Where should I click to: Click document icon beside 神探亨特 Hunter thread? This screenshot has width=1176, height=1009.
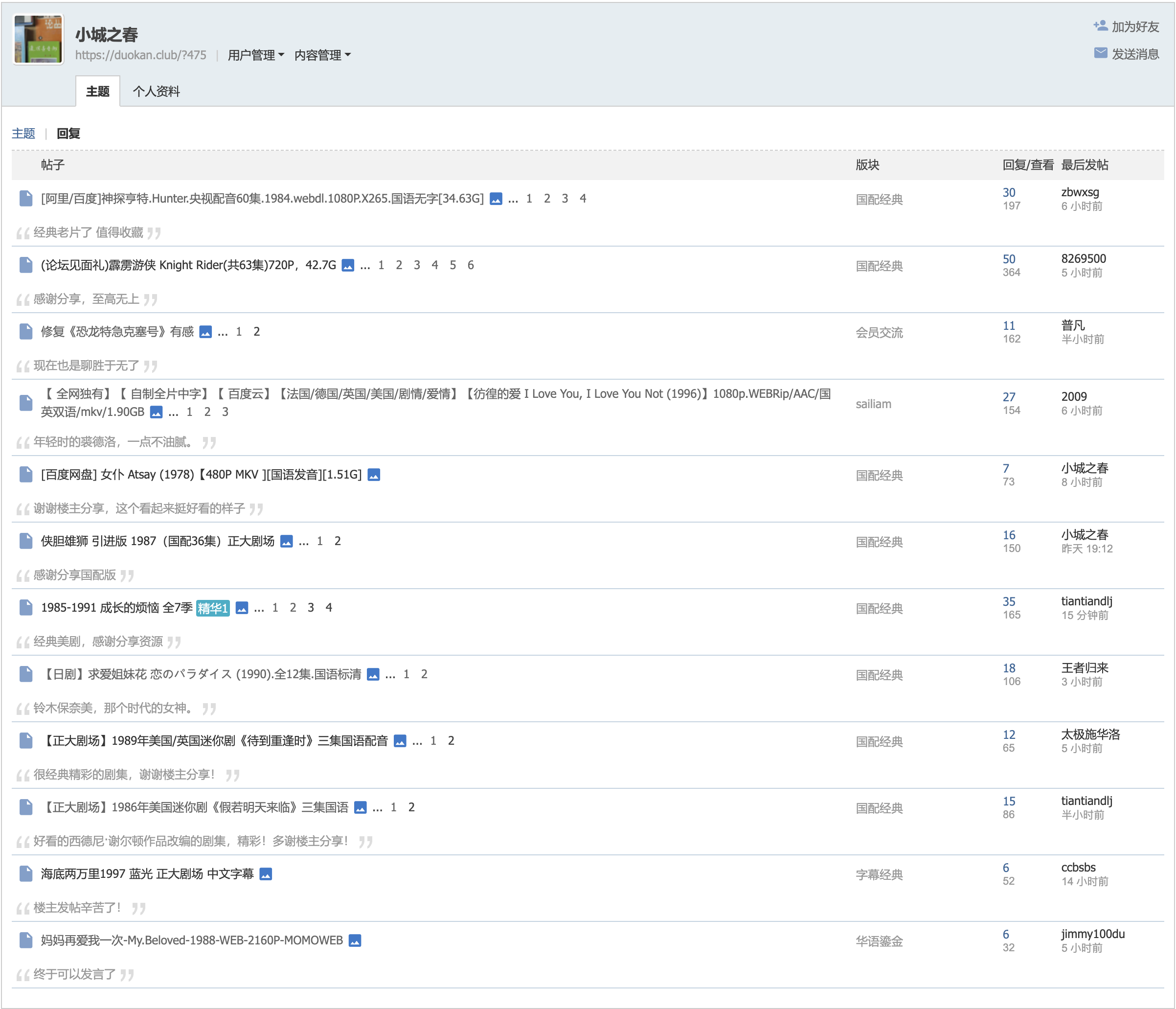[25, 198]
